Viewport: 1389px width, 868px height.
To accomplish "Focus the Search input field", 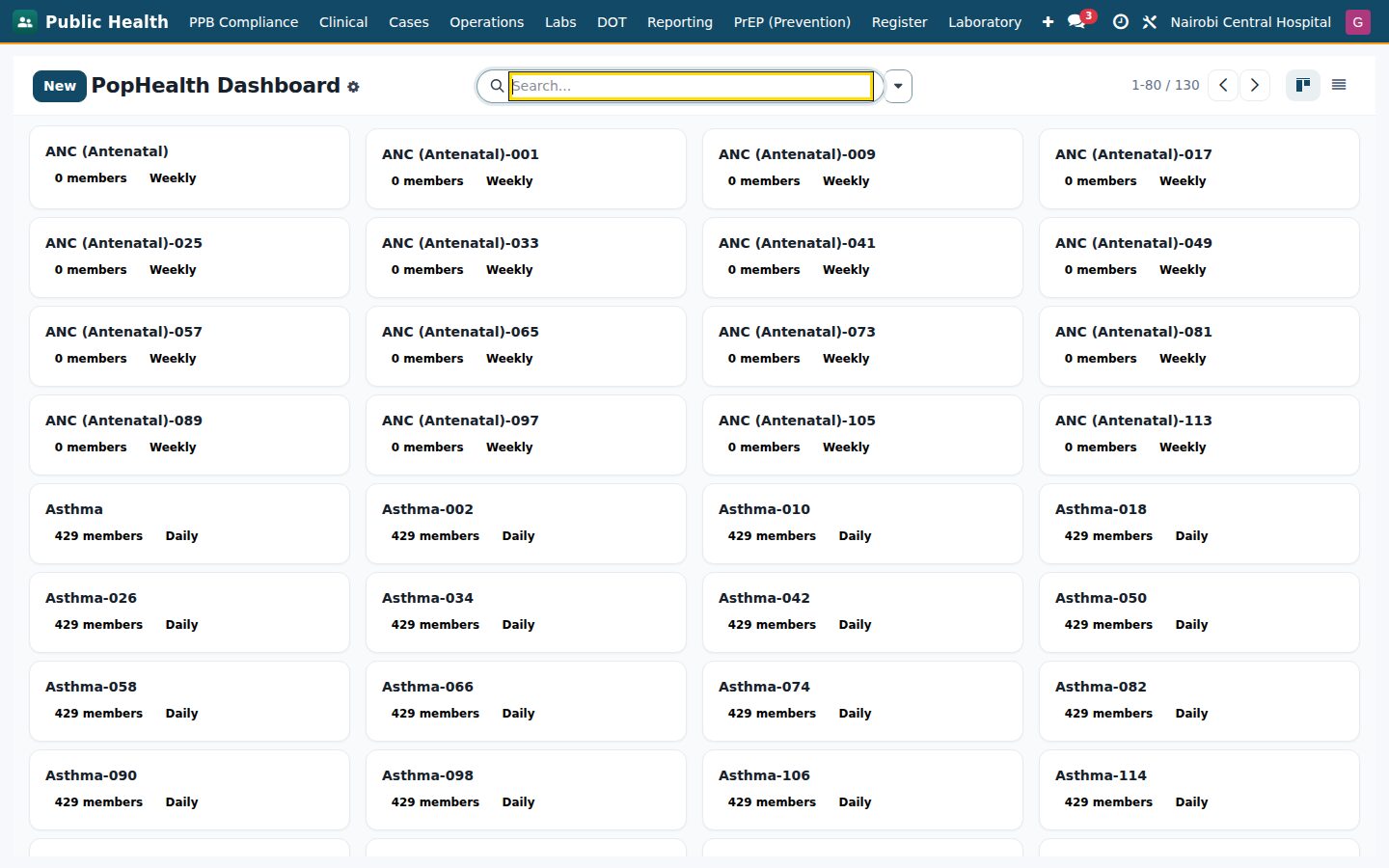I will pos(691,86).
